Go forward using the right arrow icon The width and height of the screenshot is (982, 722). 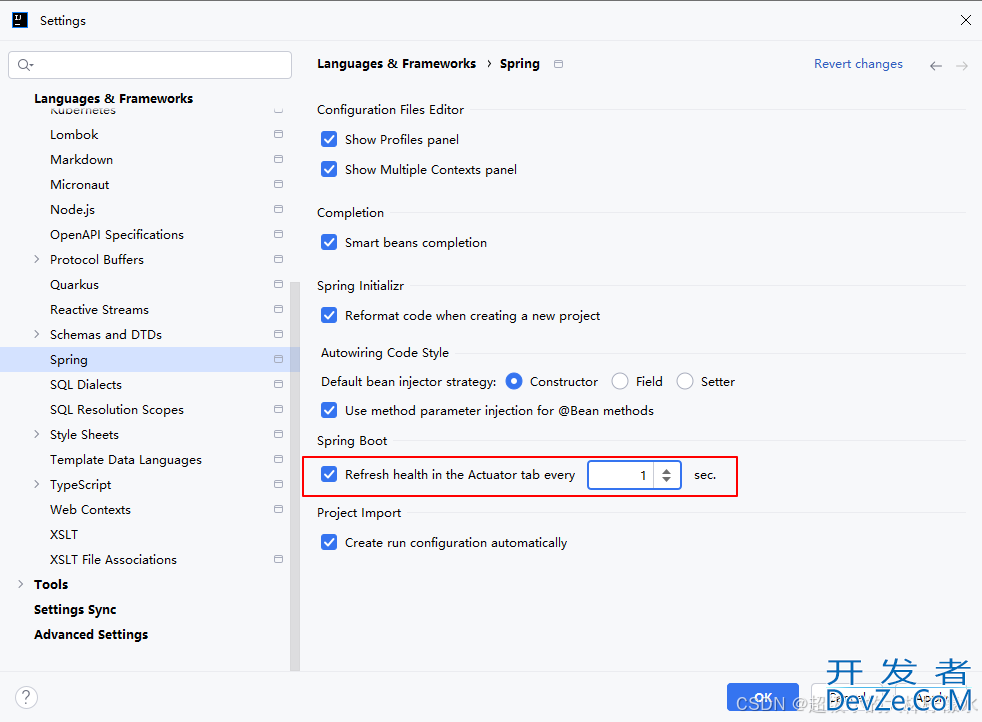click(962, 66)
